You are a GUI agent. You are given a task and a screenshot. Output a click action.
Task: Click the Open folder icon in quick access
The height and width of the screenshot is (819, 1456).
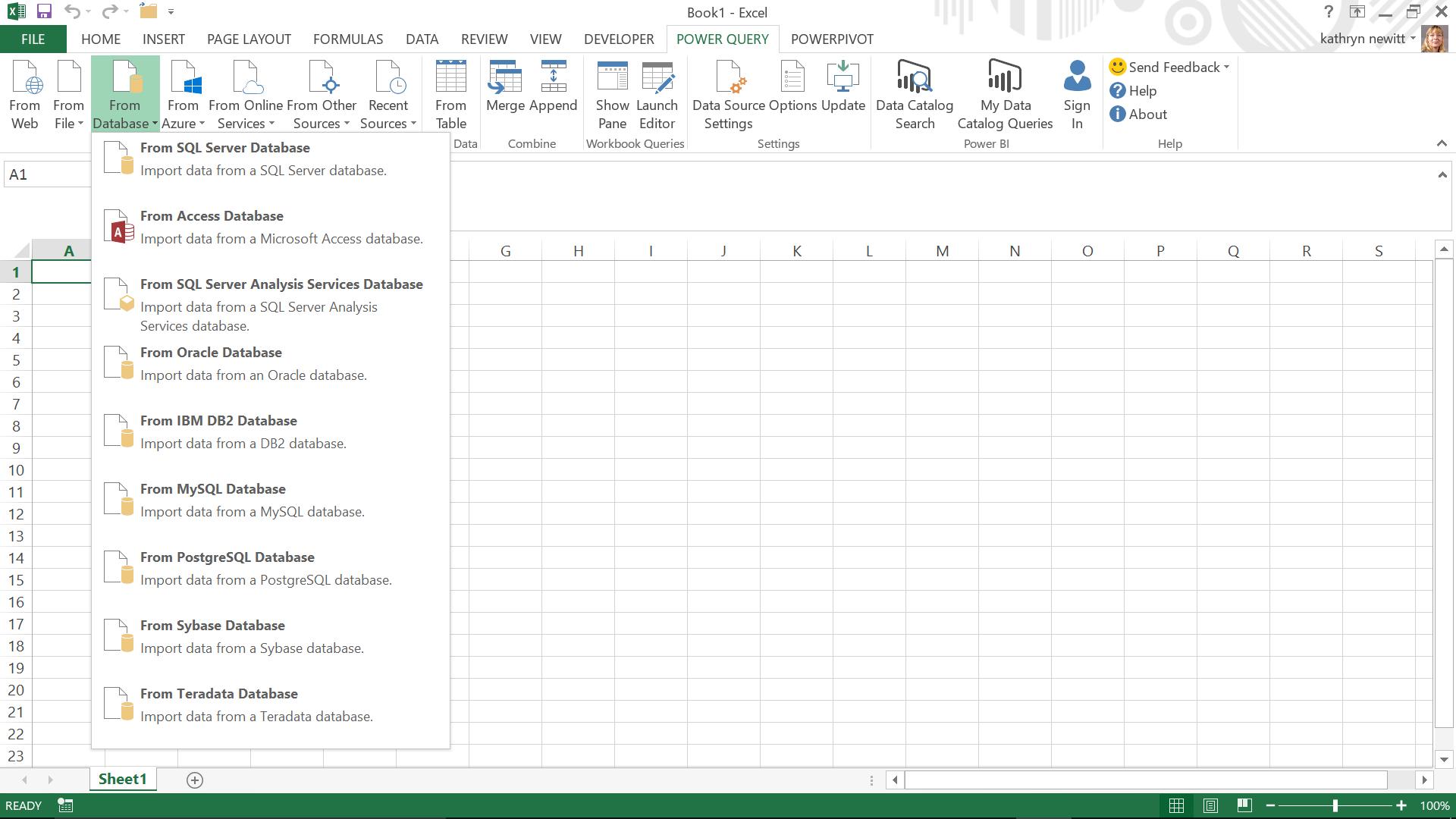click(149, 11)
